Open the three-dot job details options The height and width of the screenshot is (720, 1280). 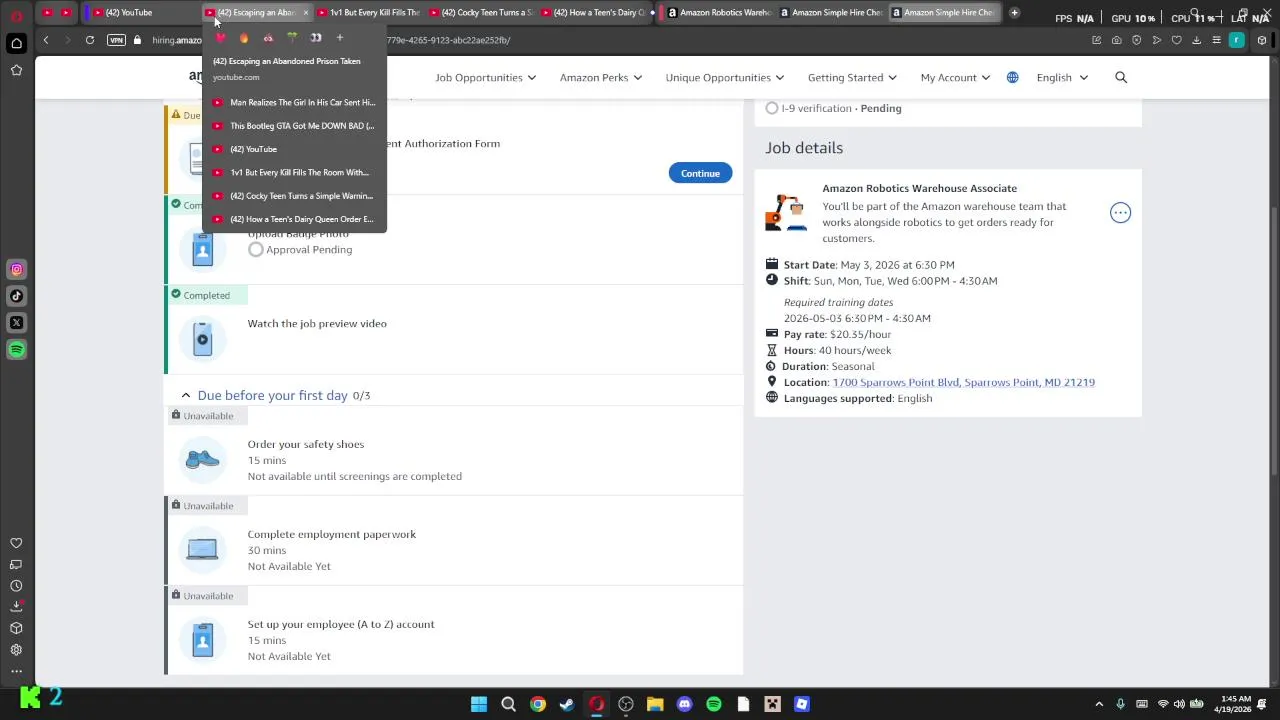[1120, 212]
